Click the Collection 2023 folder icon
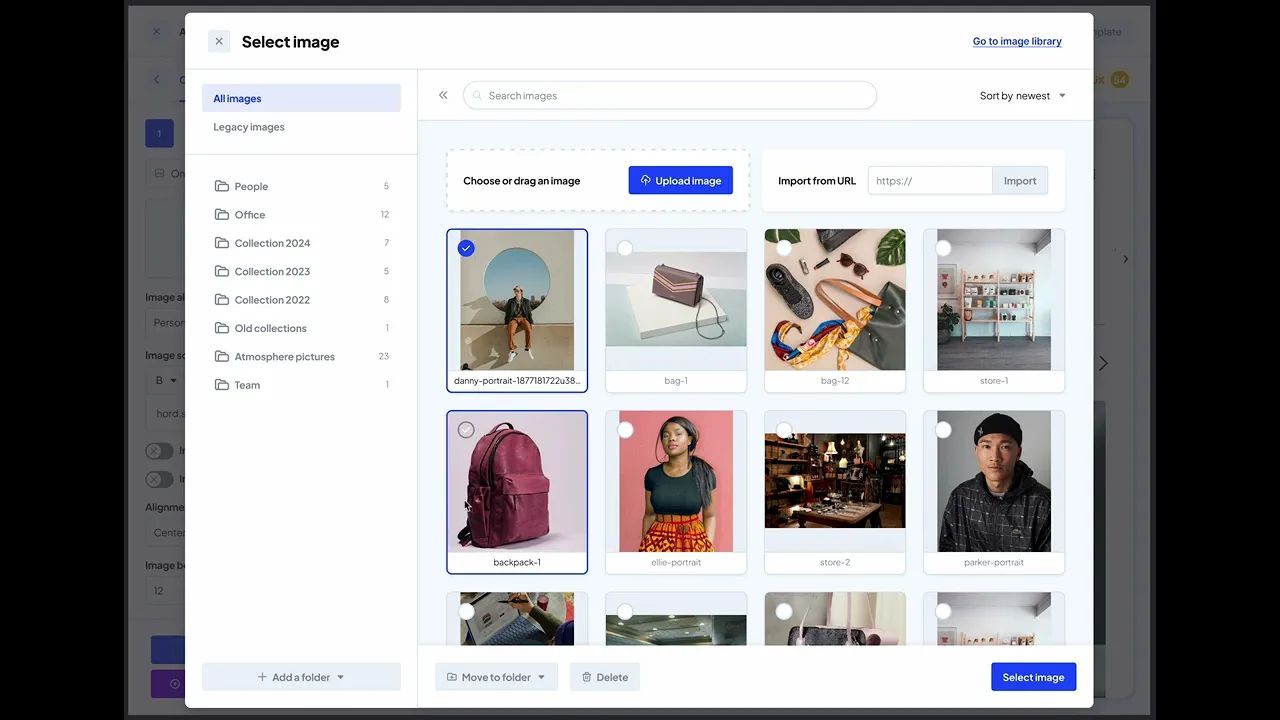Viewport: 1280px width, 720px height. click(222, 271)
